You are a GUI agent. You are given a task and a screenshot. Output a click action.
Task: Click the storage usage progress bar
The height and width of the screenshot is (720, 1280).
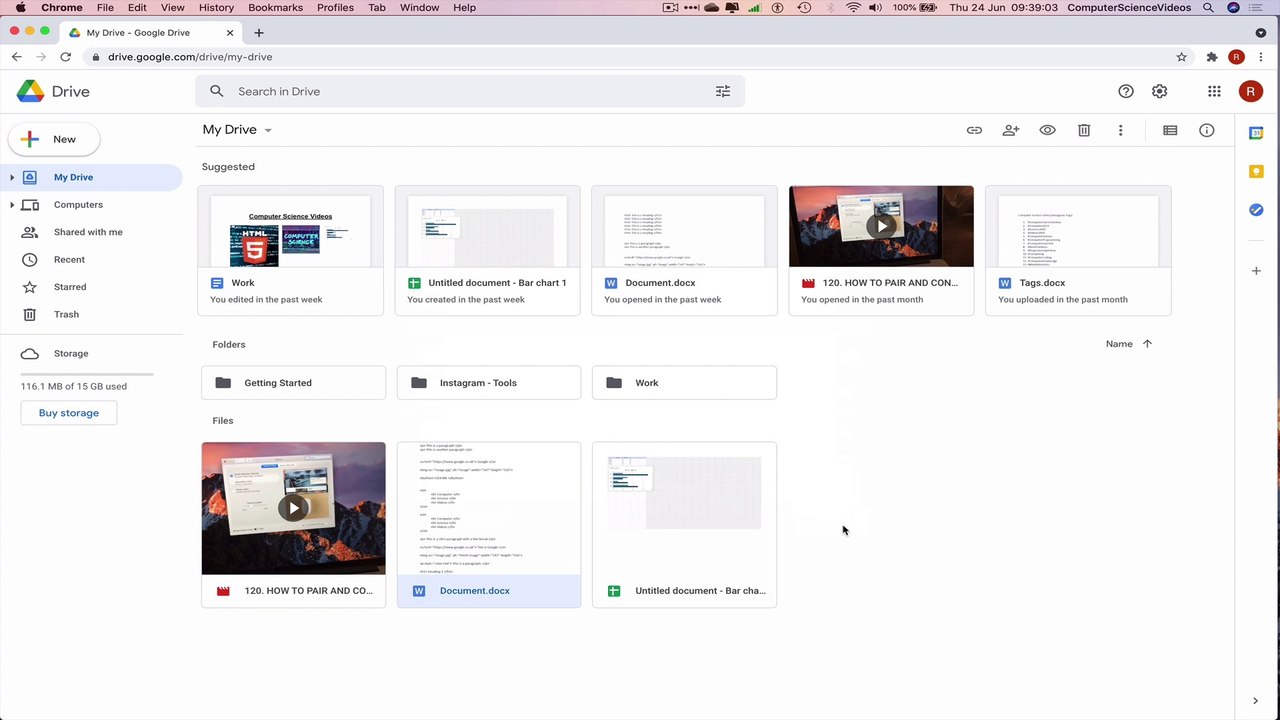(x=87, y=374)
